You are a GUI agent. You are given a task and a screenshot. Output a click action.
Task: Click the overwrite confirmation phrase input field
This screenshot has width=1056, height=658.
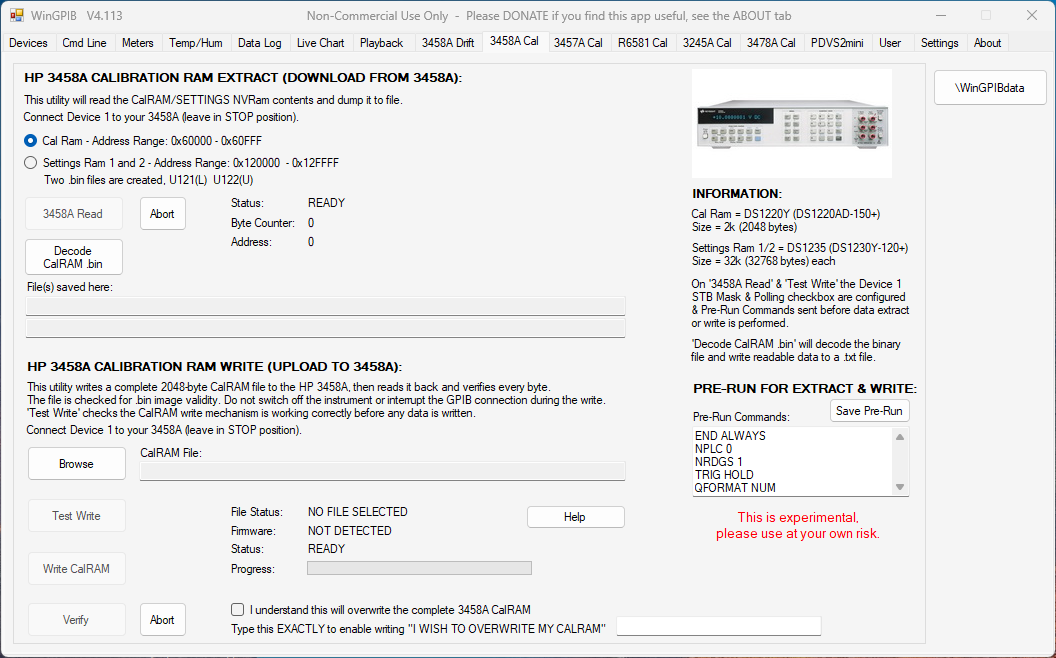pos(719,626)
